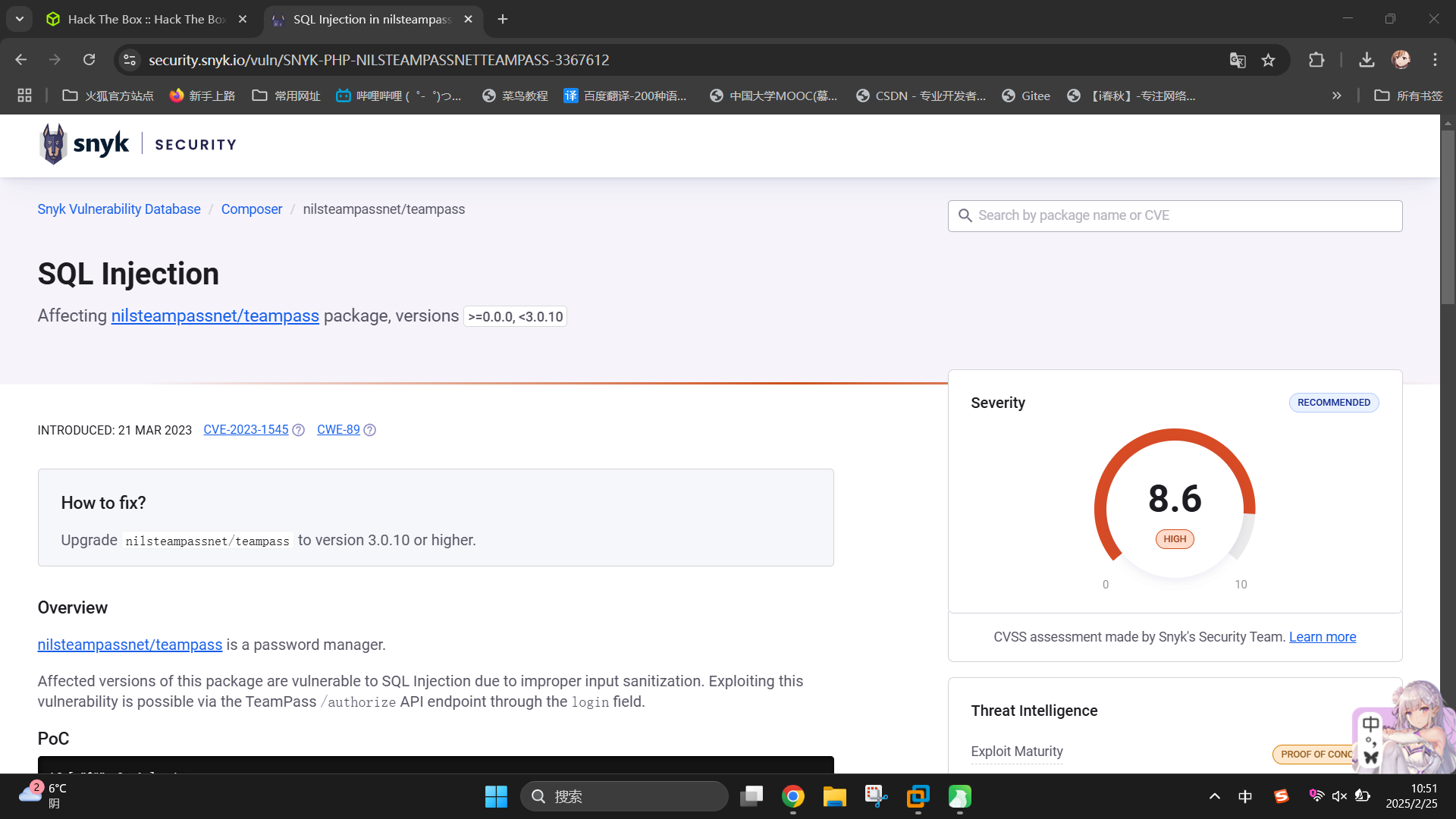Close the Hack The Box tab
Viewport: 1456px width, 819px height.
(x=243, y=19)
